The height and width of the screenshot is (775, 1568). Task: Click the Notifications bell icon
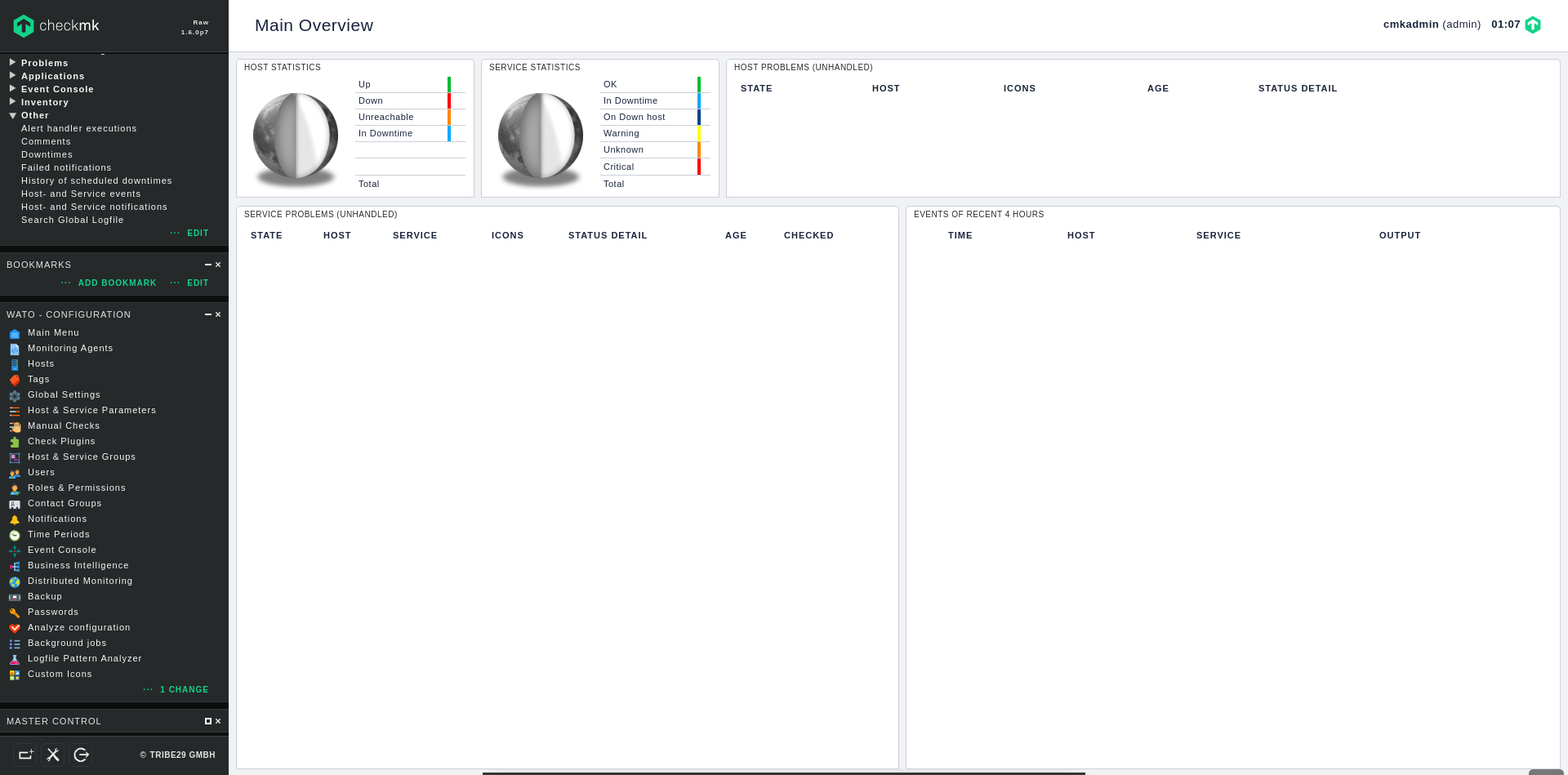[x=15, y=519]
